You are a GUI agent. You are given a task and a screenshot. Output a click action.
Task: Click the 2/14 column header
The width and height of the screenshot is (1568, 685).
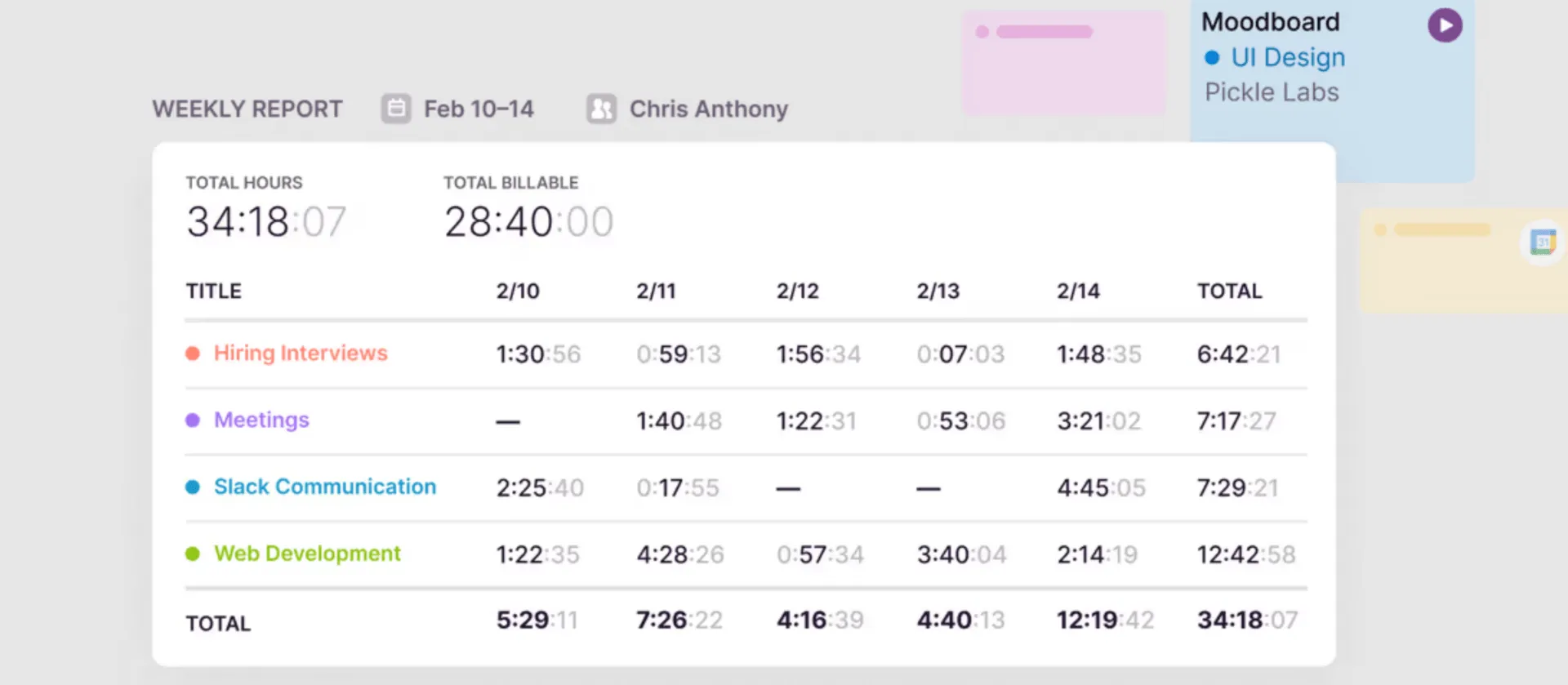coord(1078,291)
